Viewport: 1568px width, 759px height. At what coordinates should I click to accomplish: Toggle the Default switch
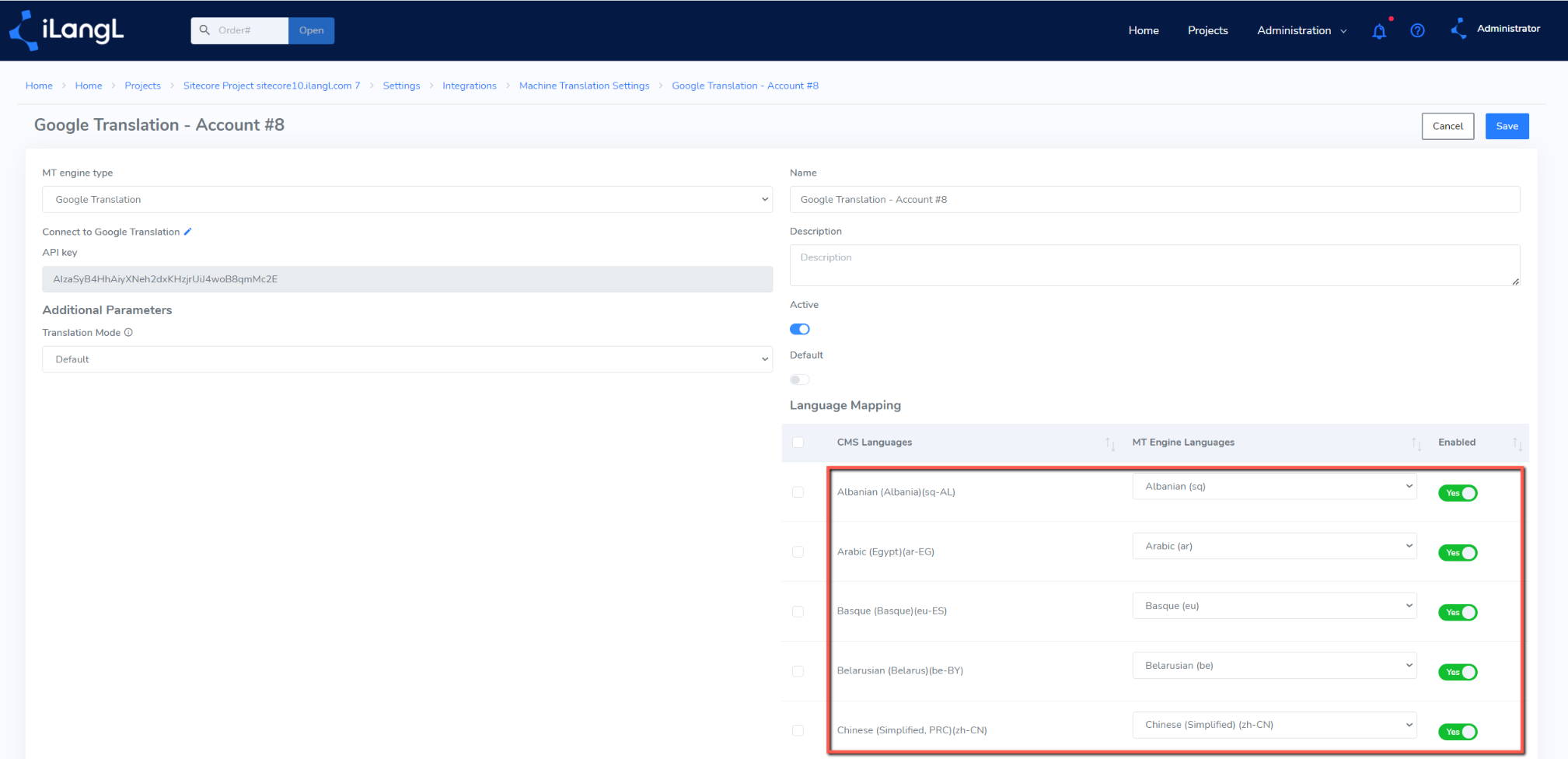click(x=800, y=379)
